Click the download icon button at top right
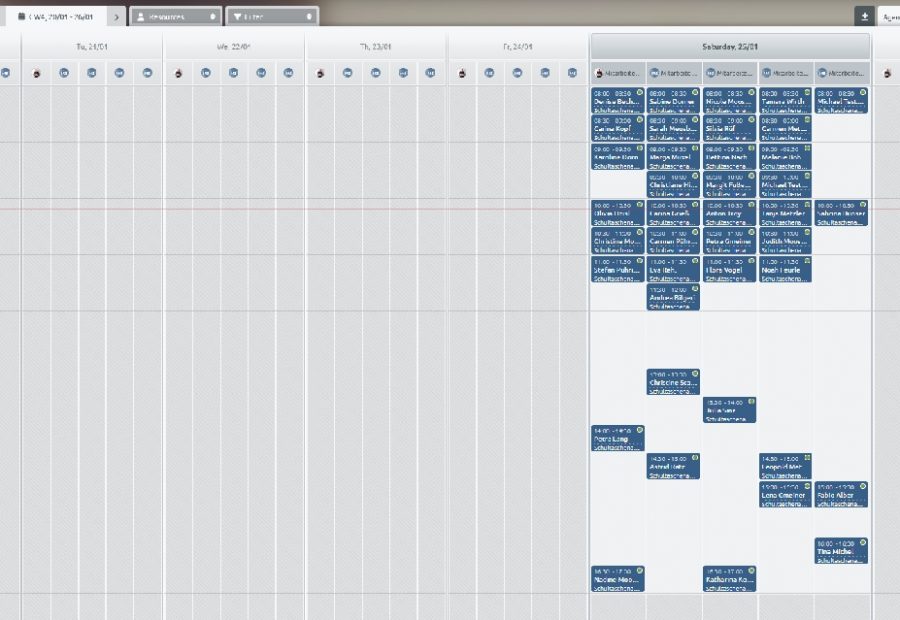This screenshot has height=620, width=900. (864, 16)
